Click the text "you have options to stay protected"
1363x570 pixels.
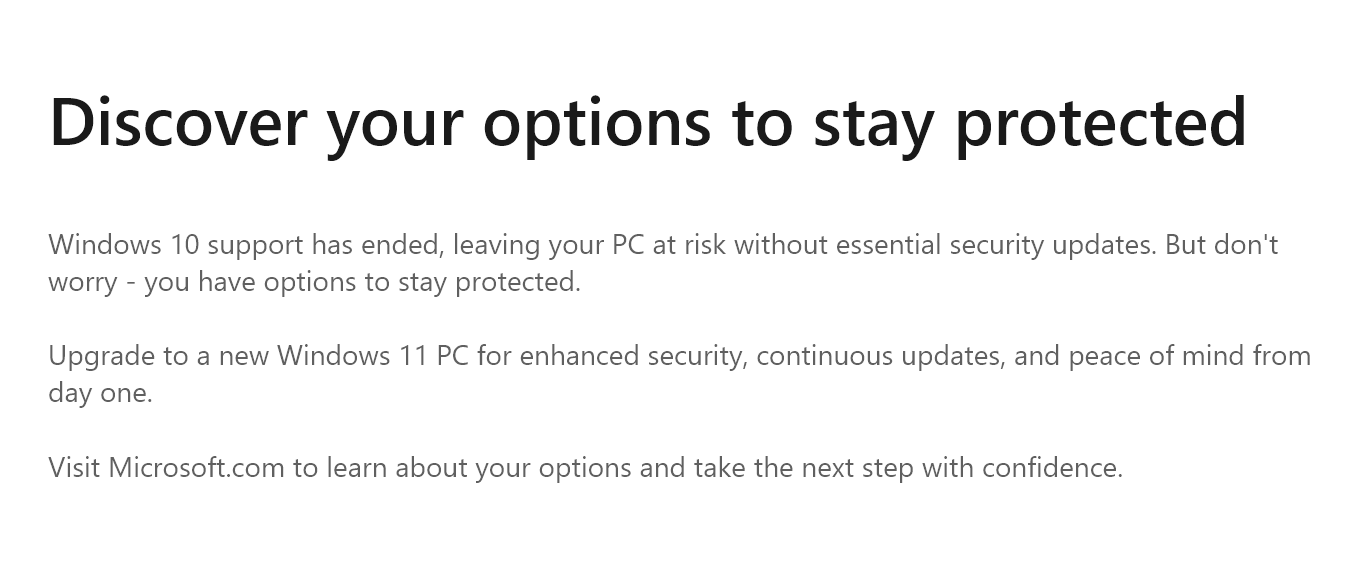click(x=362, y=282)
